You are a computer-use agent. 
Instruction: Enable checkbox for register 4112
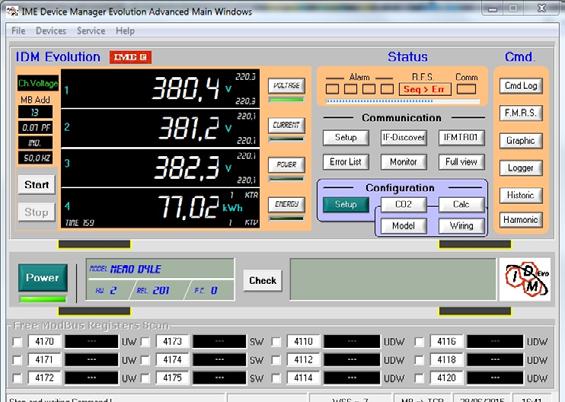point(276,360)
